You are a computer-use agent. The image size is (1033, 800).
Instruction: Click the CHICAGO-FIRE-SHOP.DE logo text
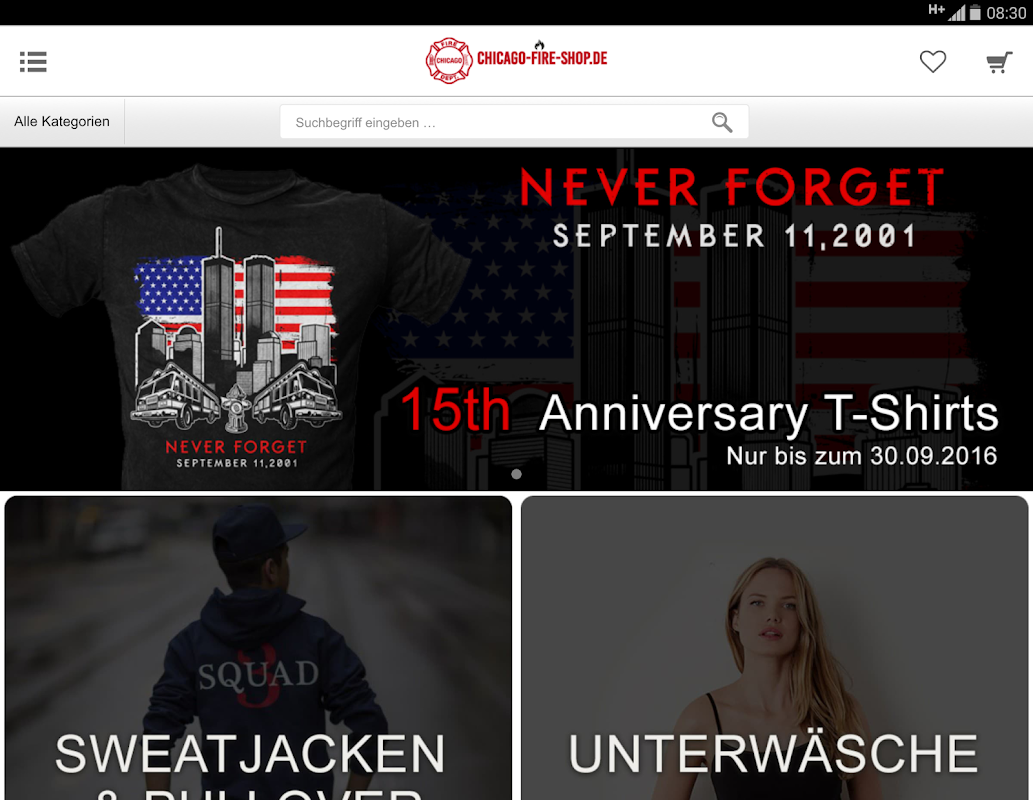coord(542,58)
